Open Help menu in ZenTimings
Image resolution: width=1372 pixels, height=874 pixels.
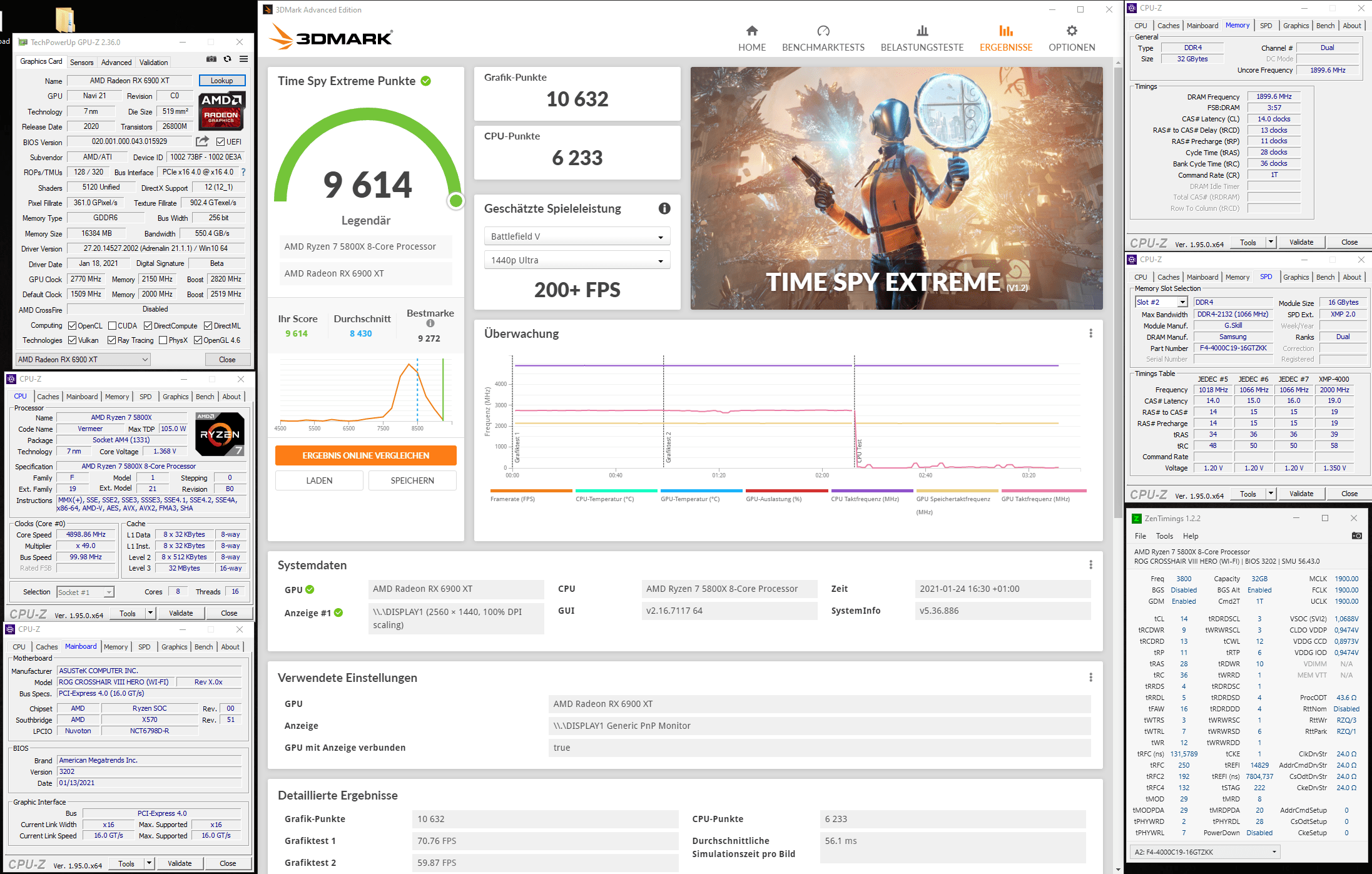tap(1191, 536)
